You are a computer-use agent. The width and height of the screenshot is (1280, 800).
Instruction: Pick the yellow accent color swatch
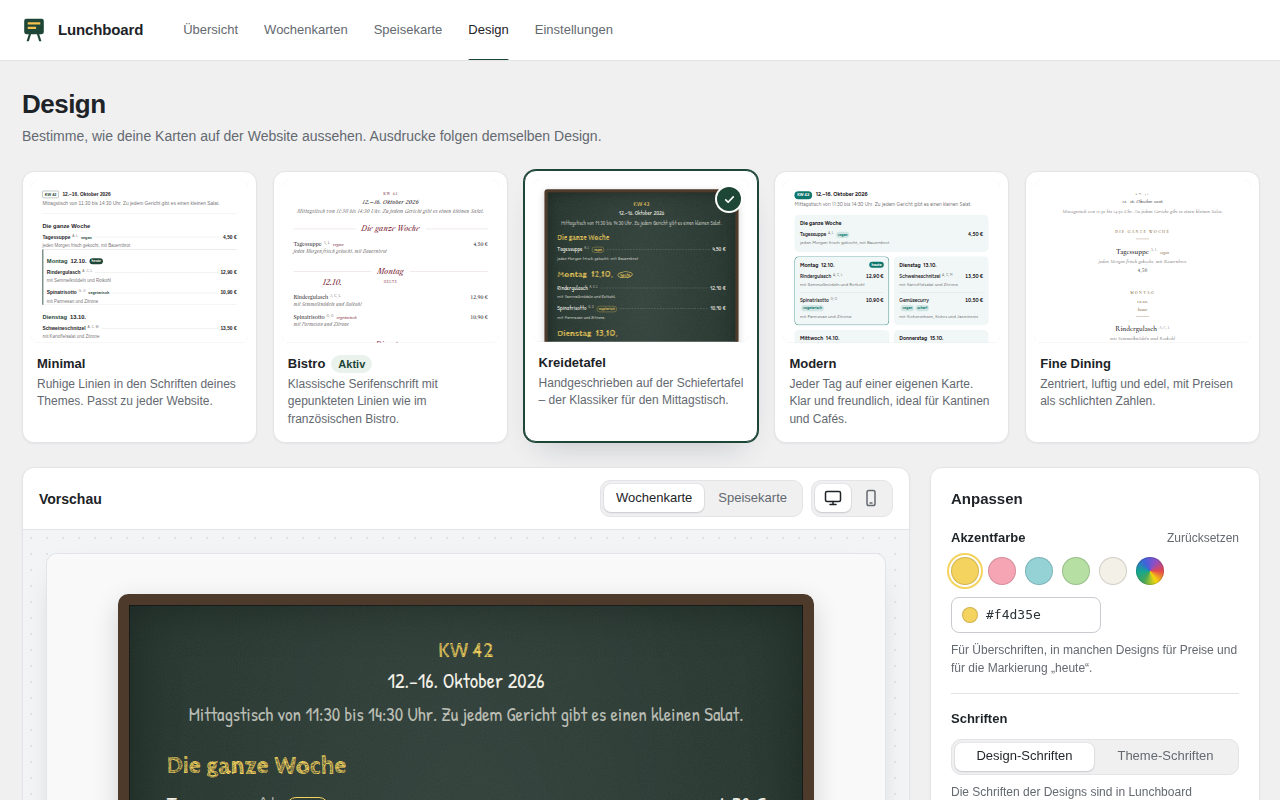coord(965,571)
